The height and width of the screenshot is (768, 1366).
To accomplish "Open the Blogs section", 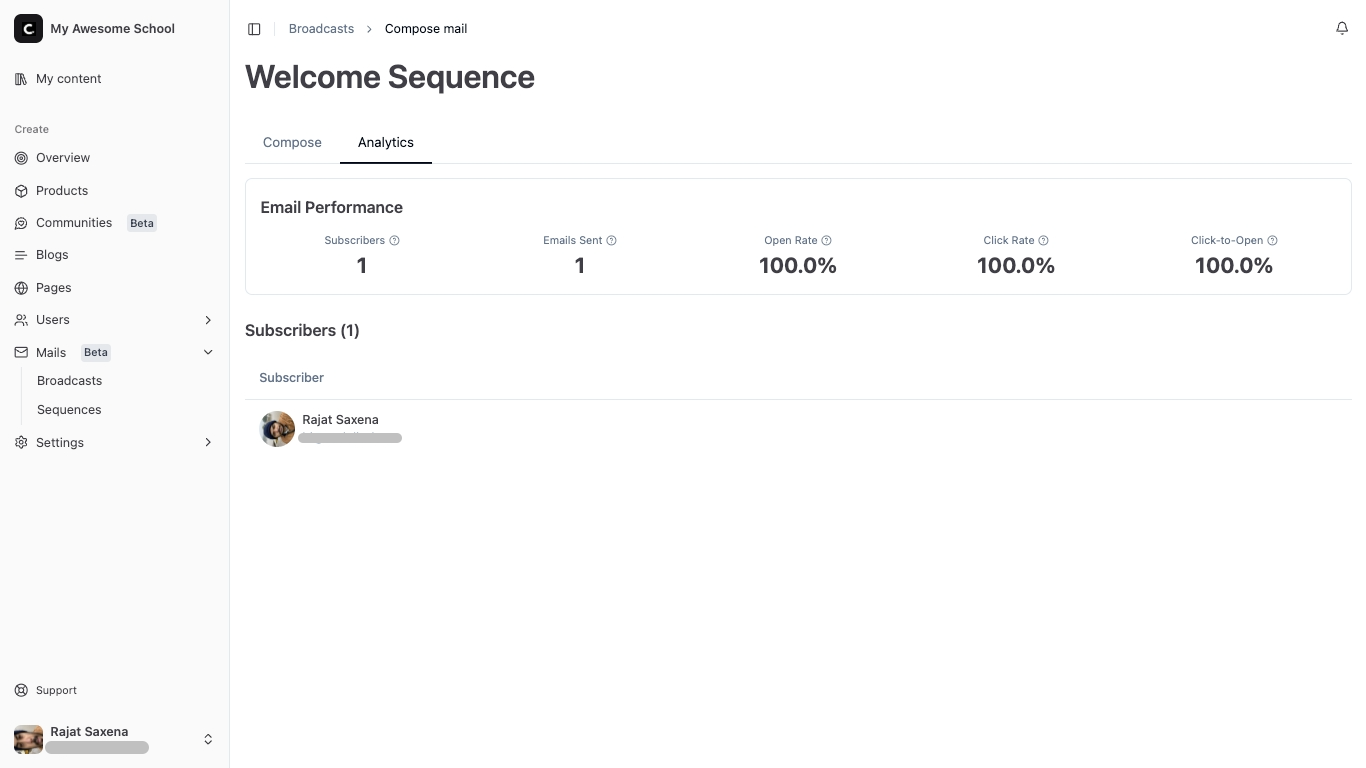I will coord(51,254).
